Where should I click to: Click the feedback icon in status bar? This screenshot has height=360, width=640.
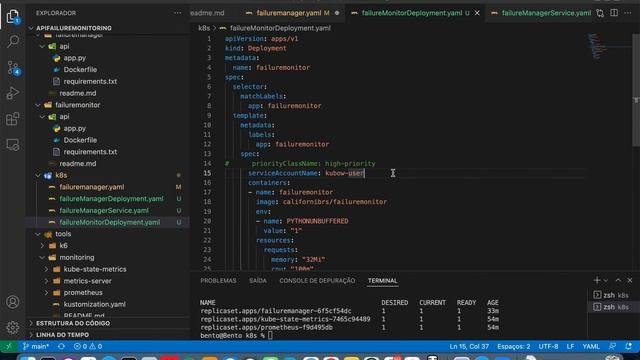pyautogui.click(x=613, y=347)
